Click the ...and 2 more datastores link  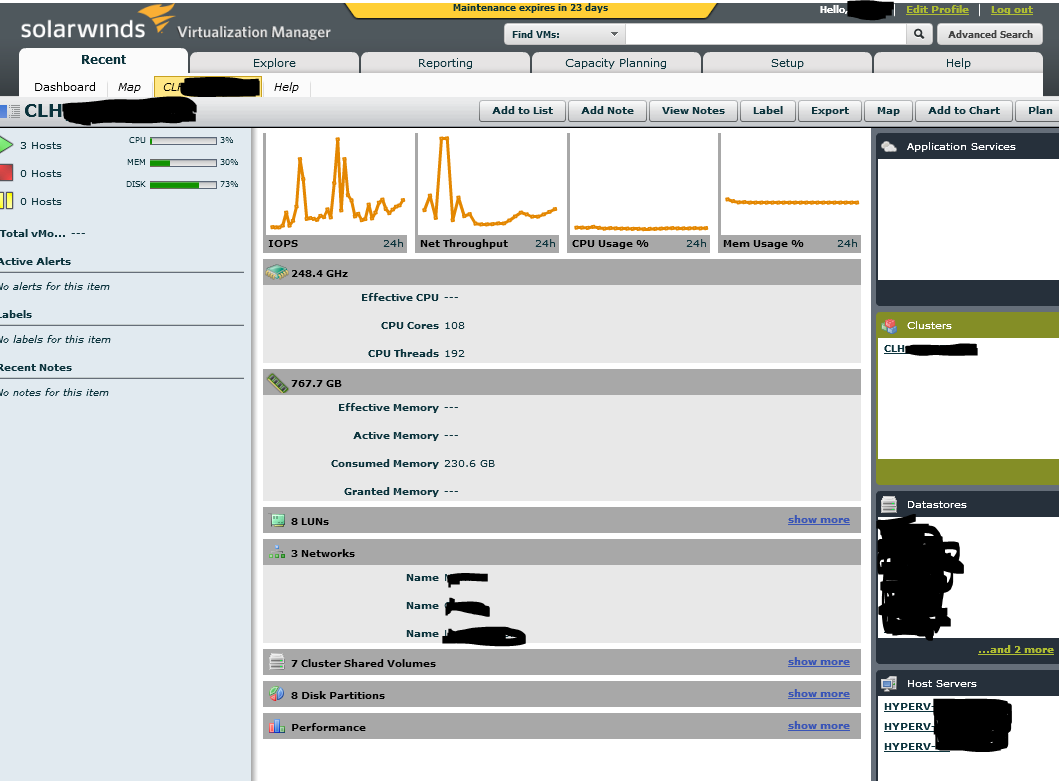pyautogui.click(x=1016, y=649)
